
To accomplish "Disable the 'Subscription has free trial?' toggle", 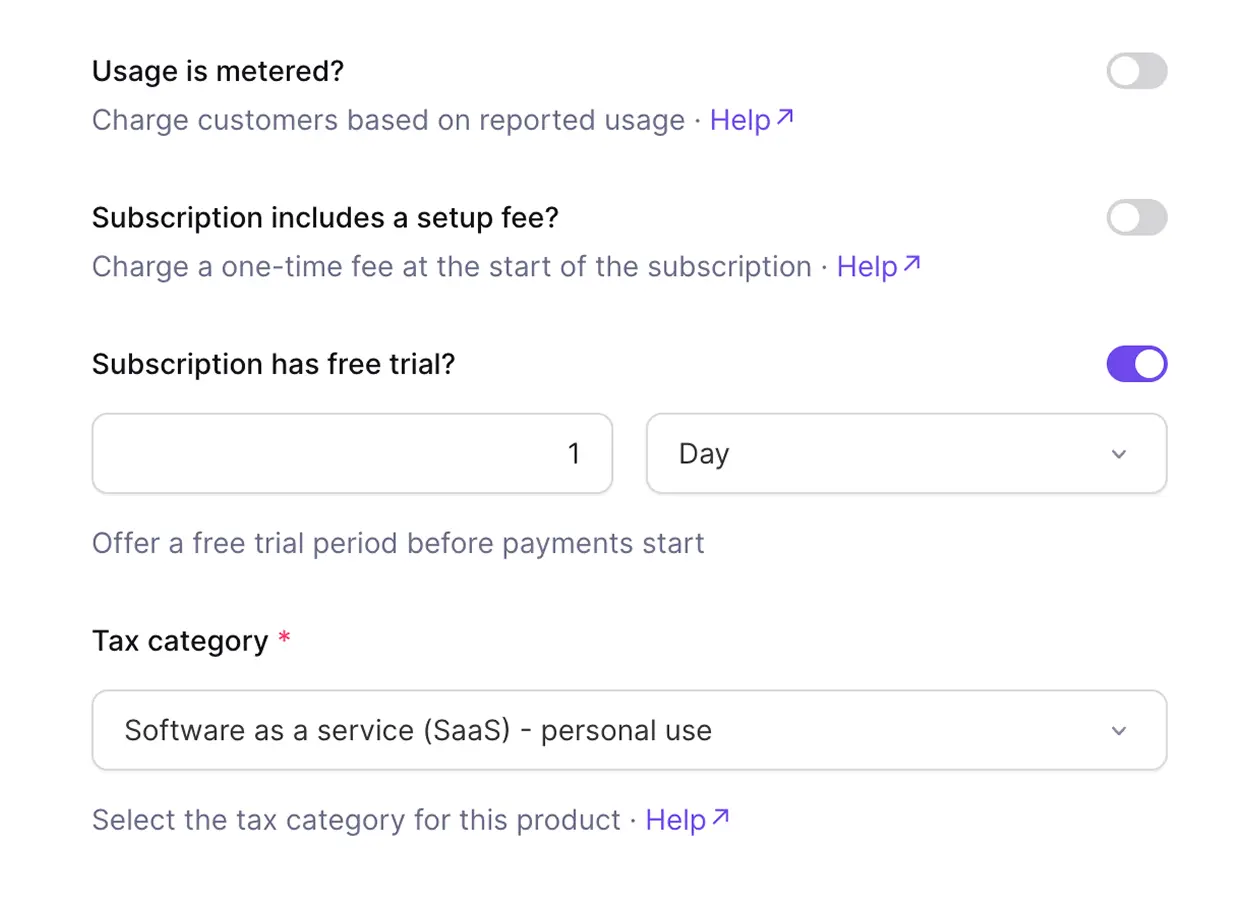I will point(1137,364).
